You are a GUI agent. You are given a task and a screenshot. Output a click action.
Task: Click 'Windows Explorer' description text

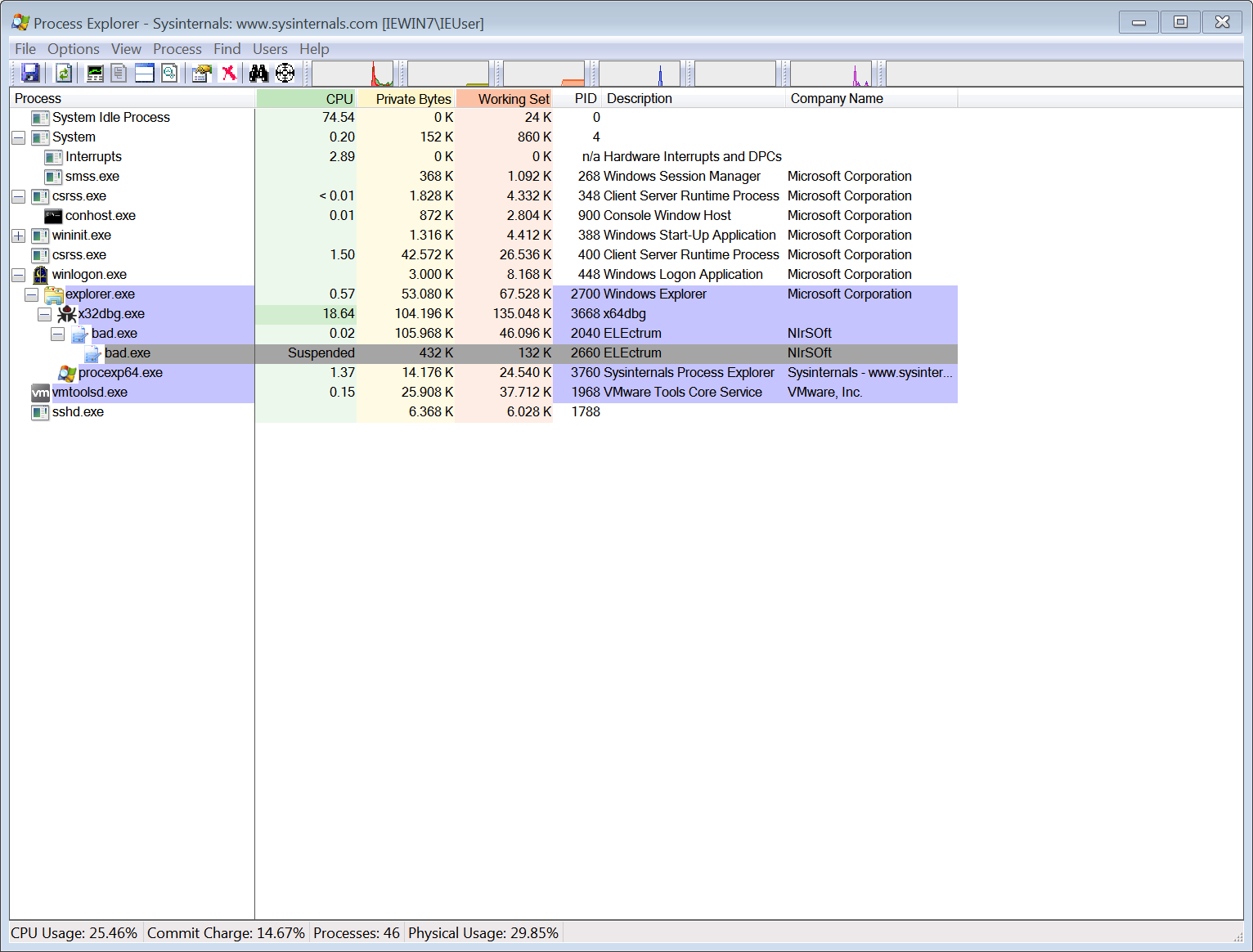click(x=655, y=294)
